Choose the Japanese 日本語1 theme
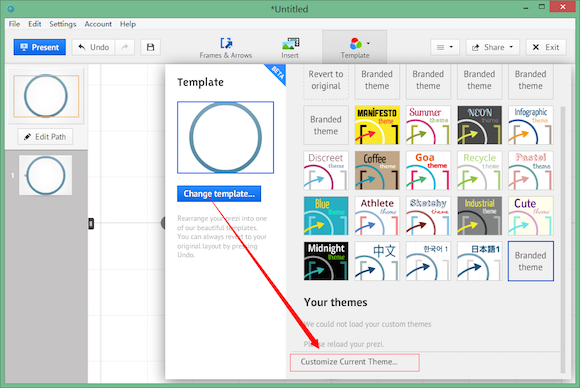Image resolution: width=580 pixels, height=388 pixels. [x=479, y=261]
